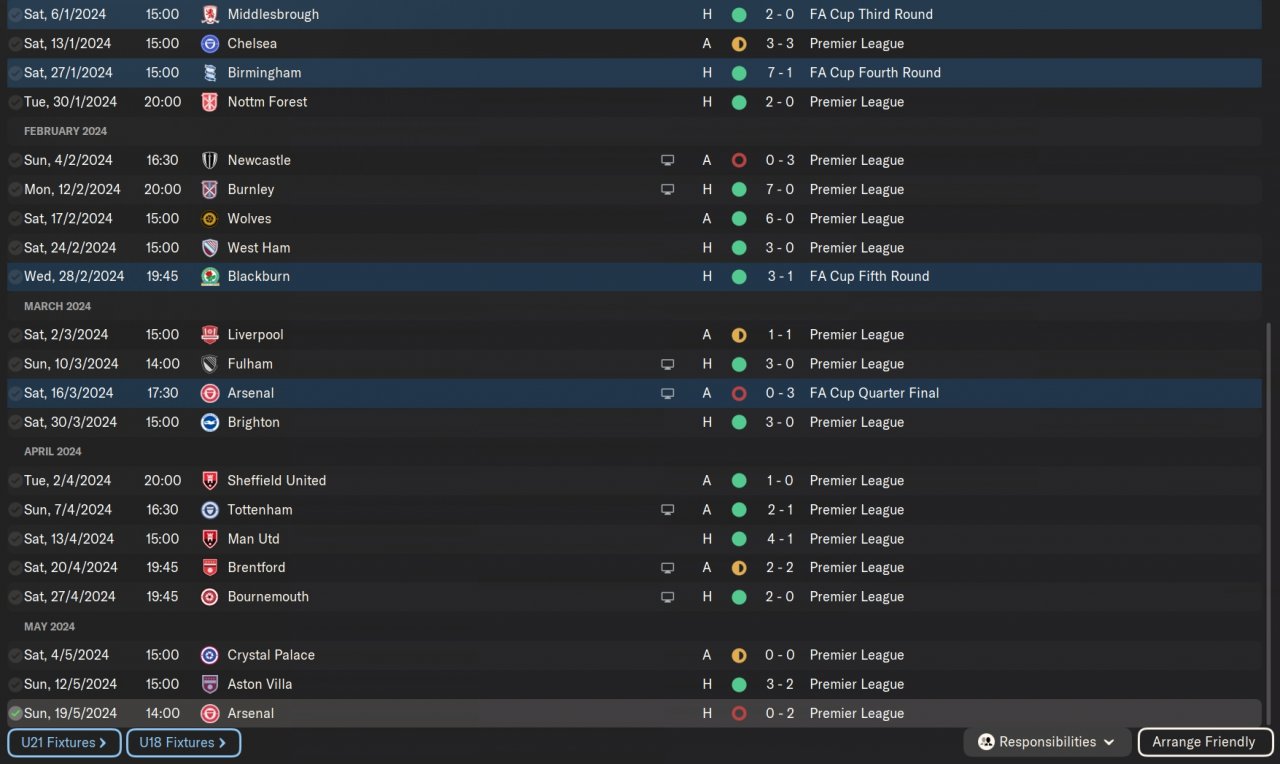Click the Crystal Palace club badge
The image size is (1280, 764).
[210, 655]
